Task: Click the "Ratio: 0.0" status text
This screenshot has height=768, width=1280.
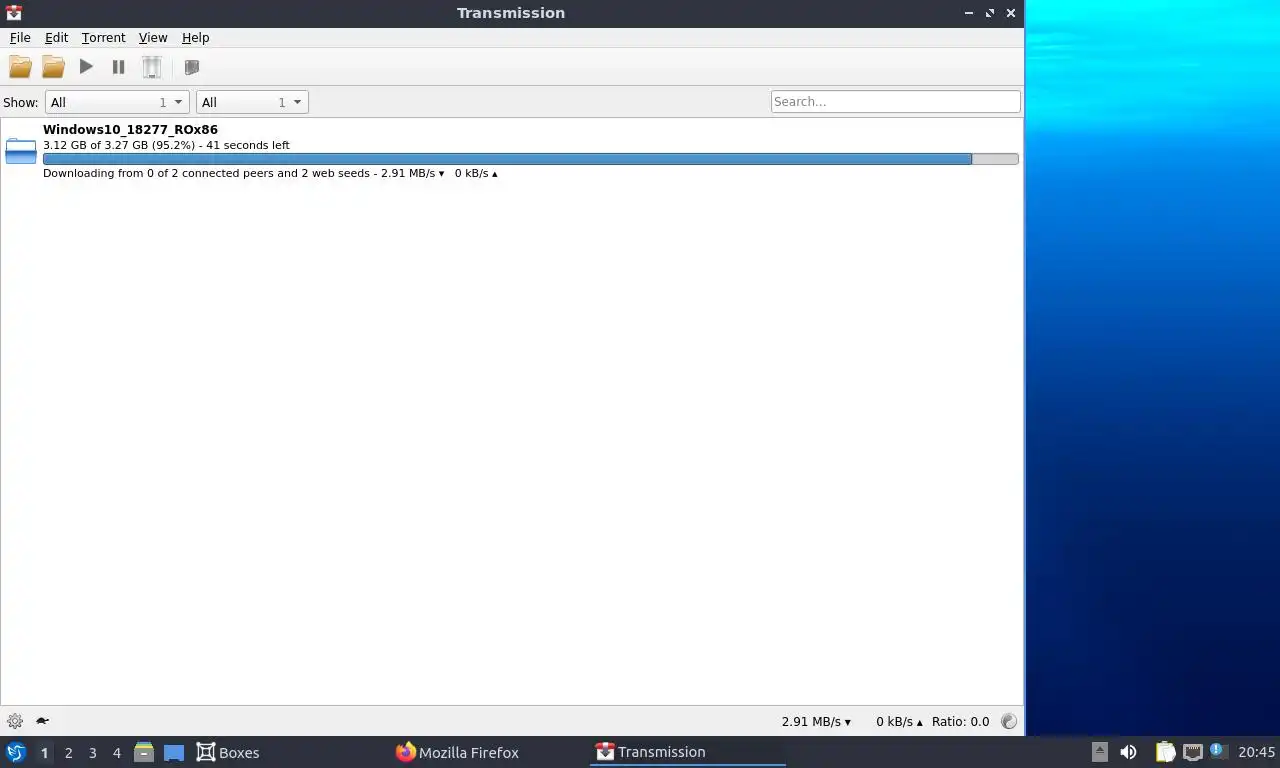Action: [960, 721]
